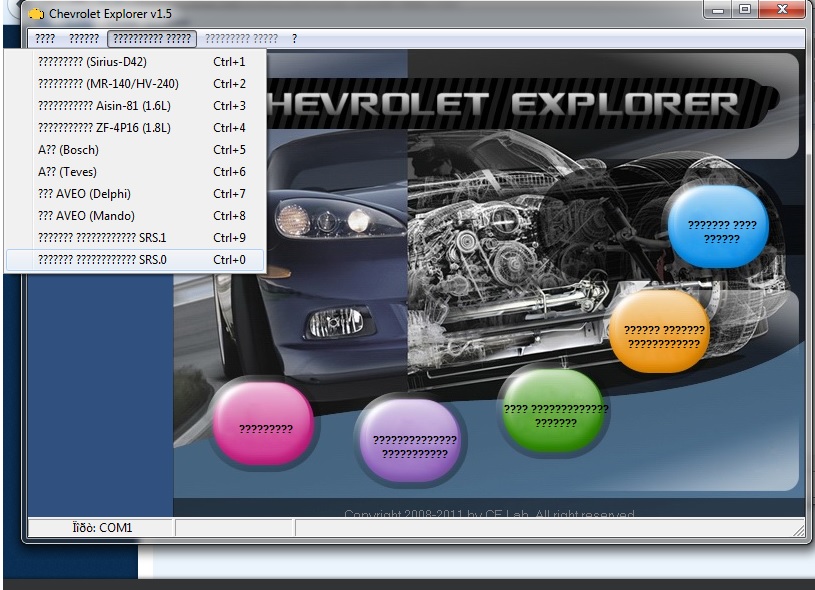
Task: Close the Chevrolet Explorer window
Action: tap(782, 10)
